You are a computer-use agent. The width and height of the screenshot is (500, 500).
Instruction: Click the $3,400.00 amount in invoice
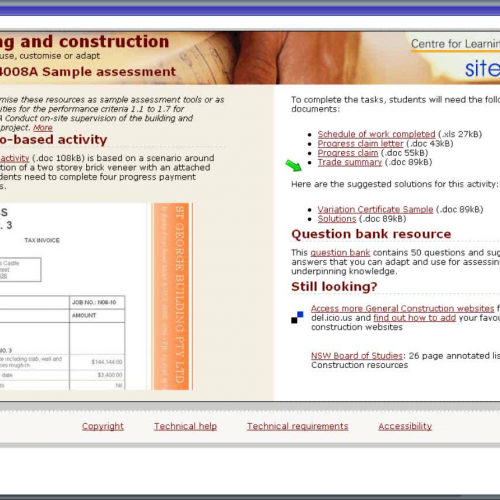click(x=110, y=375)
